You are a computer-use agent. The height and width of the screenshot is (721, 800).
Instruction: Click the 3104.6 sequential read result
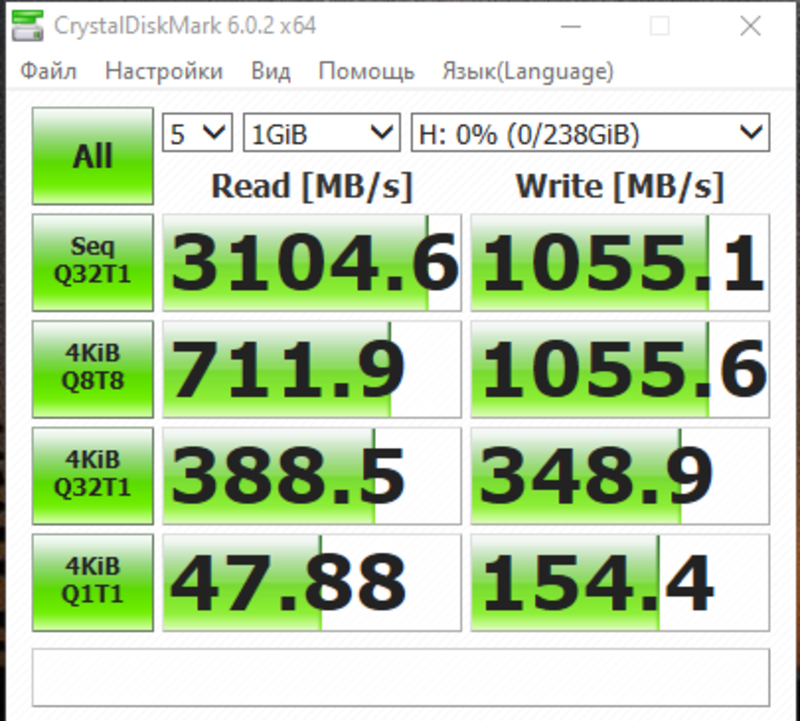[x=312, y=262]
